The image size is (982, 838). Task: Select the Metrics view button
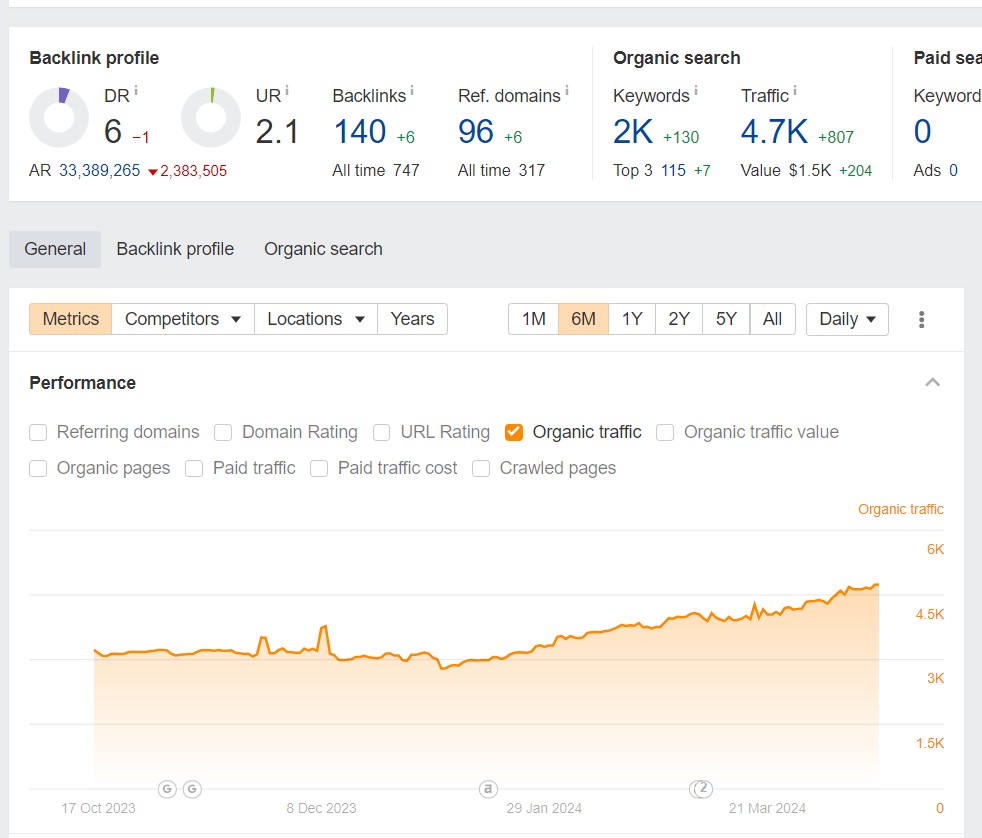point(71,319)
